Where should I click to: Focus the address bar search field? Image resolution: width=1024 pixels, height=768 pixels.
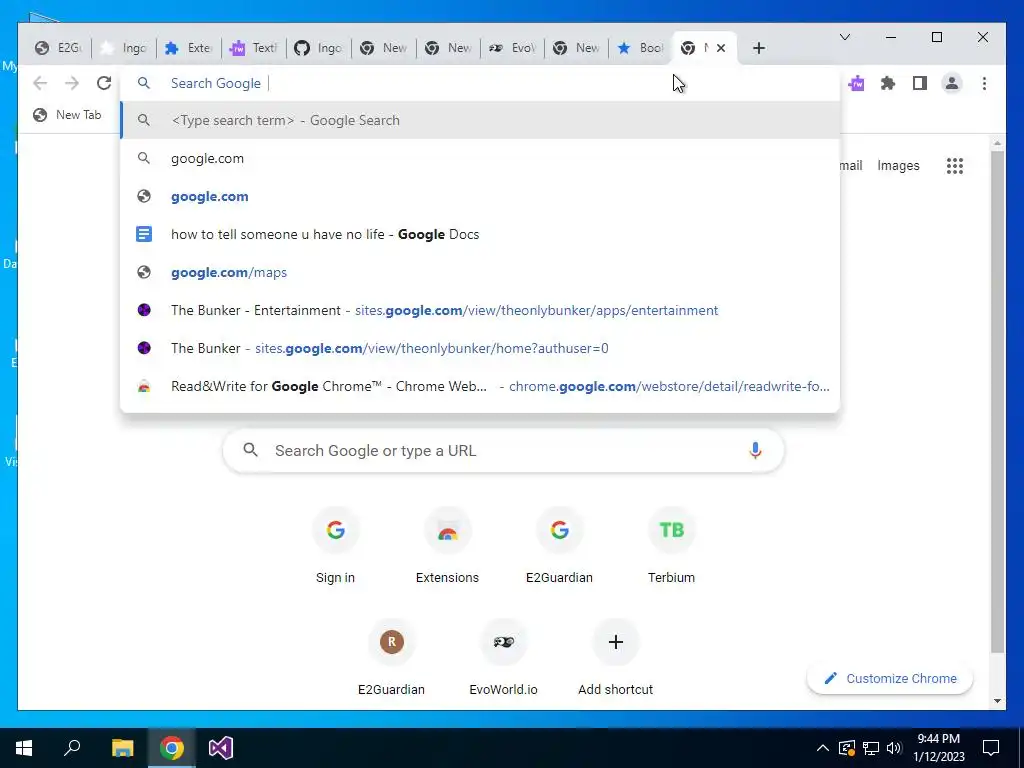(x=480, y=83)
